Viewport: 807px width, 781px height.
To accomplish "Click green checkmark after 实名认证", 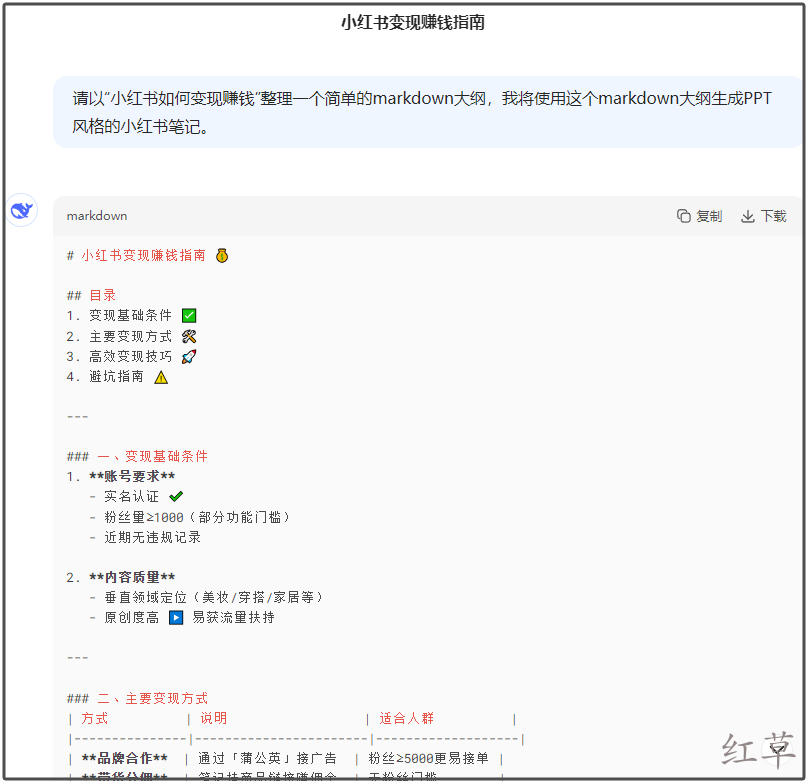I will pyautogui.click(x=176, y=496).
